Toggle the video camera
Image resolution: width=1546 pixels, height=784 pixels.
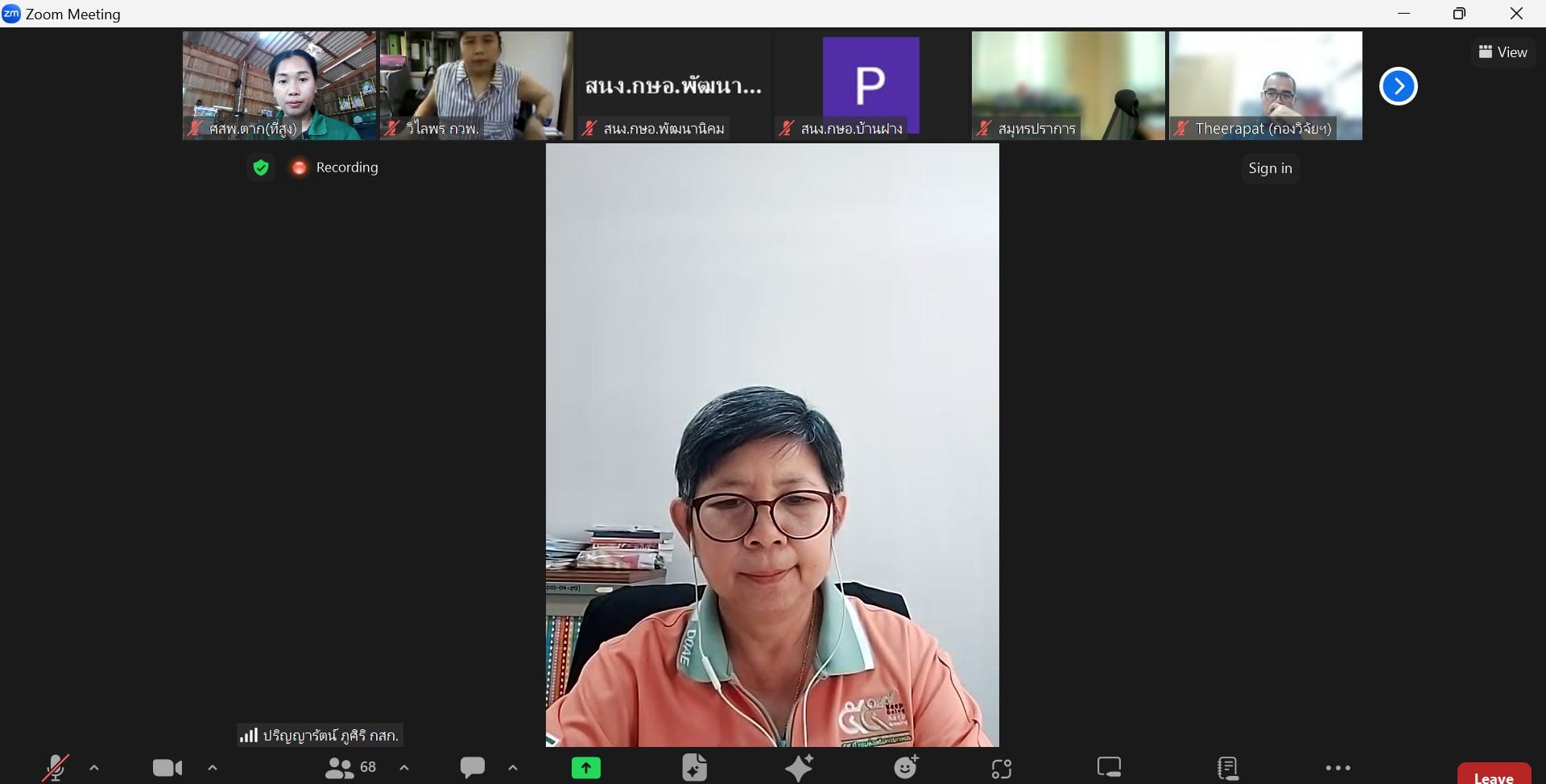click(x=167, y=768)
